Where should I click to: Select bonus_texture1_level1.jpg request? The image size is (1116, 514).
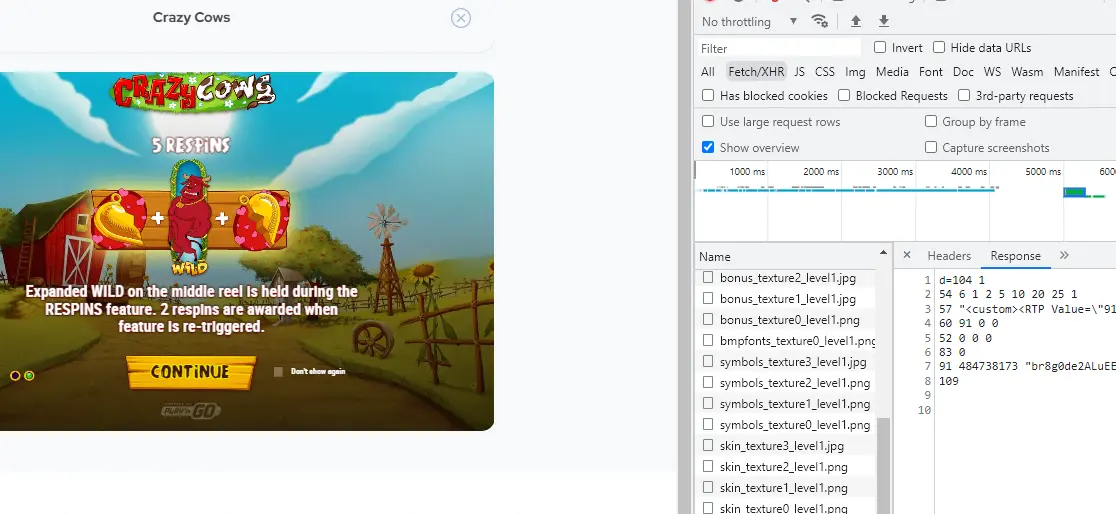(786, 299)
